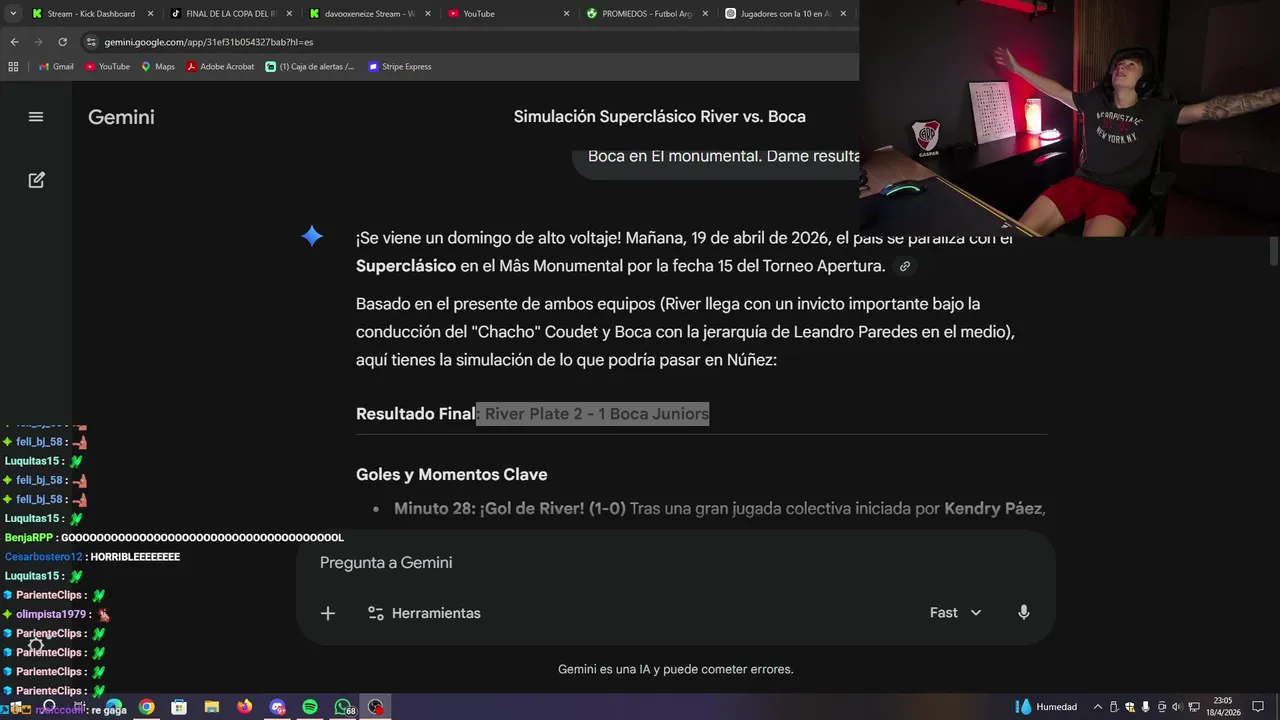
Task: Click conversation title Simulación Superclásico
Action: [660, 117]
